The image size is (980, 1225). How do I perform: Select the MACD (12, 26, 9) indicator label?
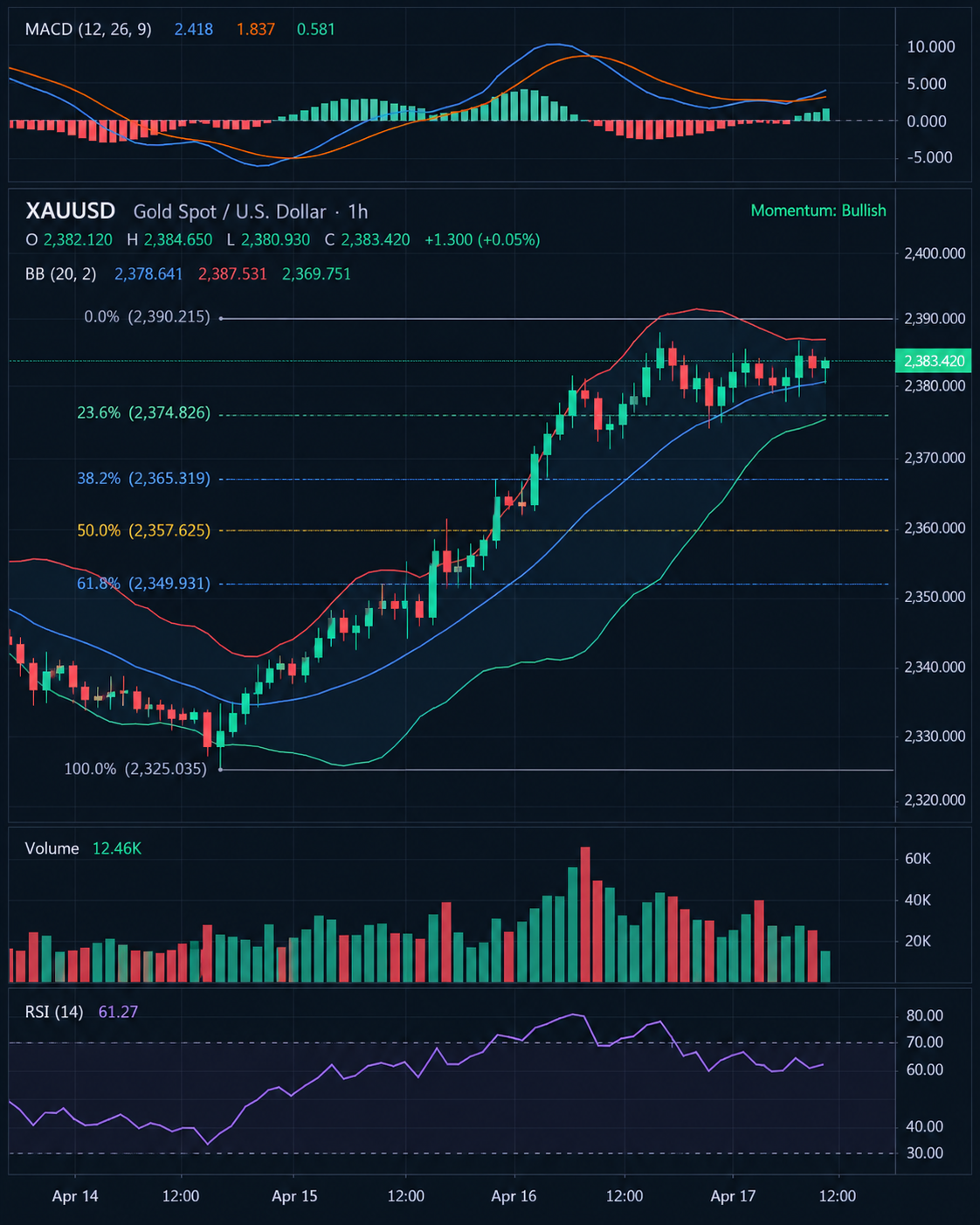(88, 29)
